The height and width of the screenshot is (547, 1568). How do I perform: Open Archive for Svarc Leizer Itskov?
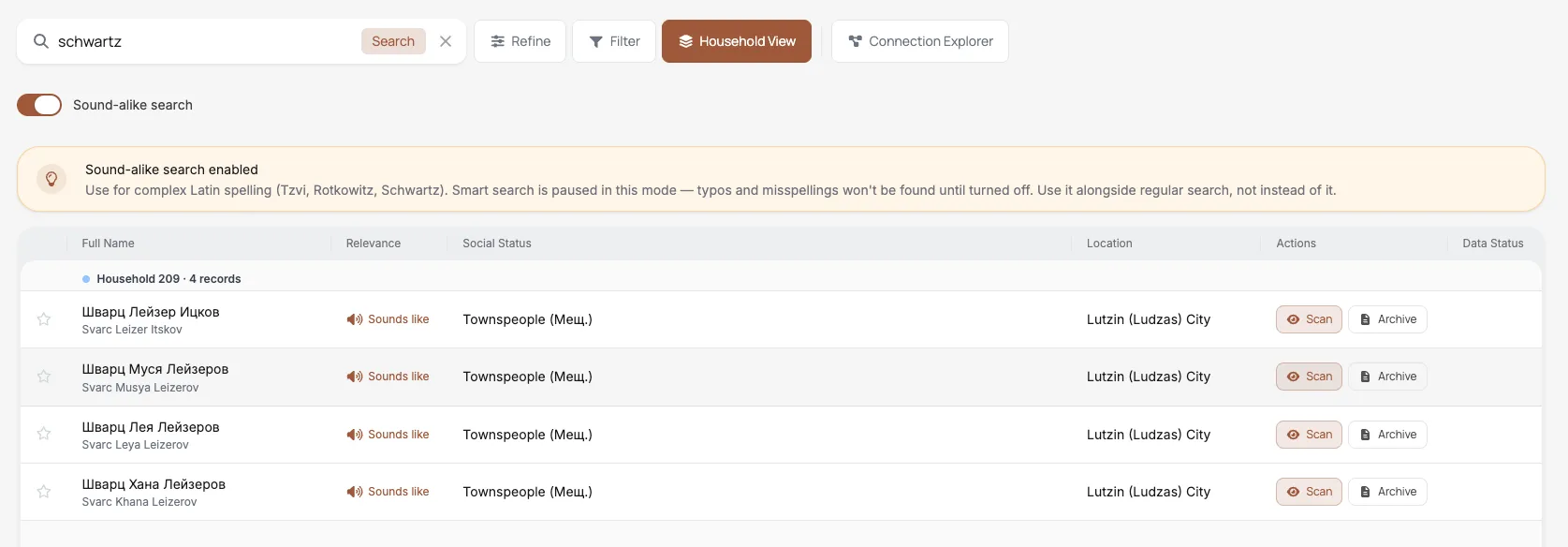pyautogui.click(x=1387, y=319)
